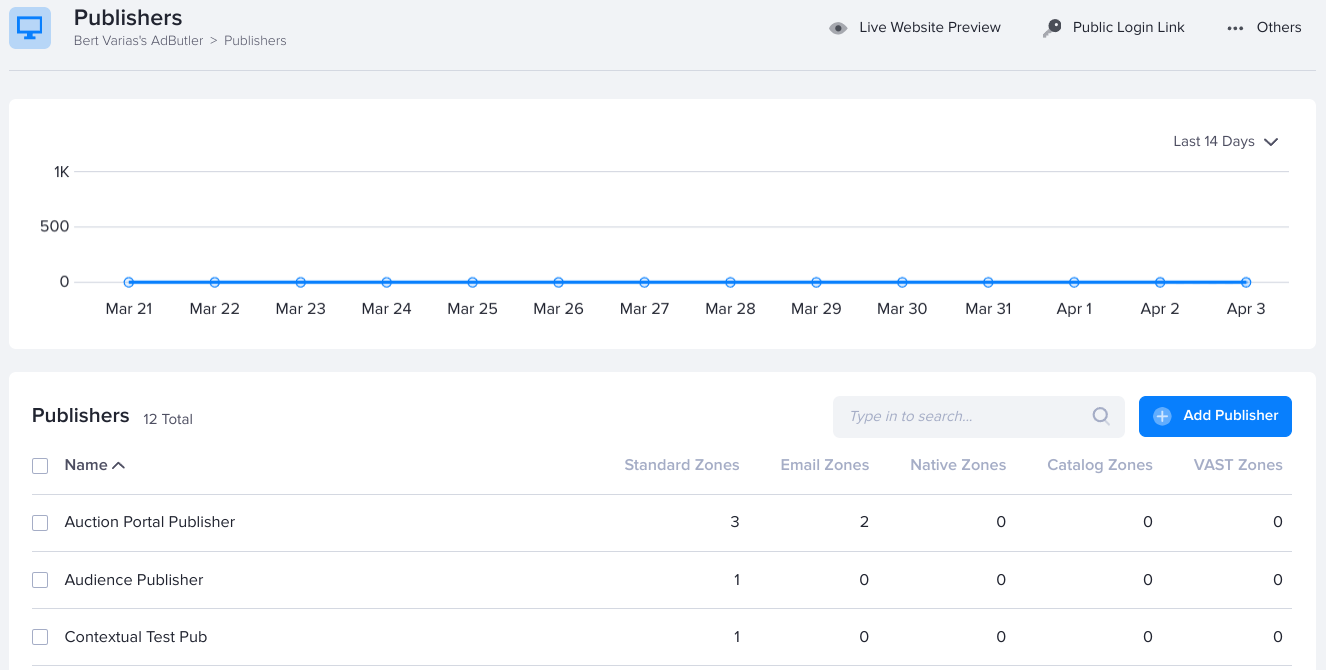Image resolution: width=1326 pixels, height=670 pixels.
Task: Click the '1K' y-axis label
Action: tap(62, 172)
